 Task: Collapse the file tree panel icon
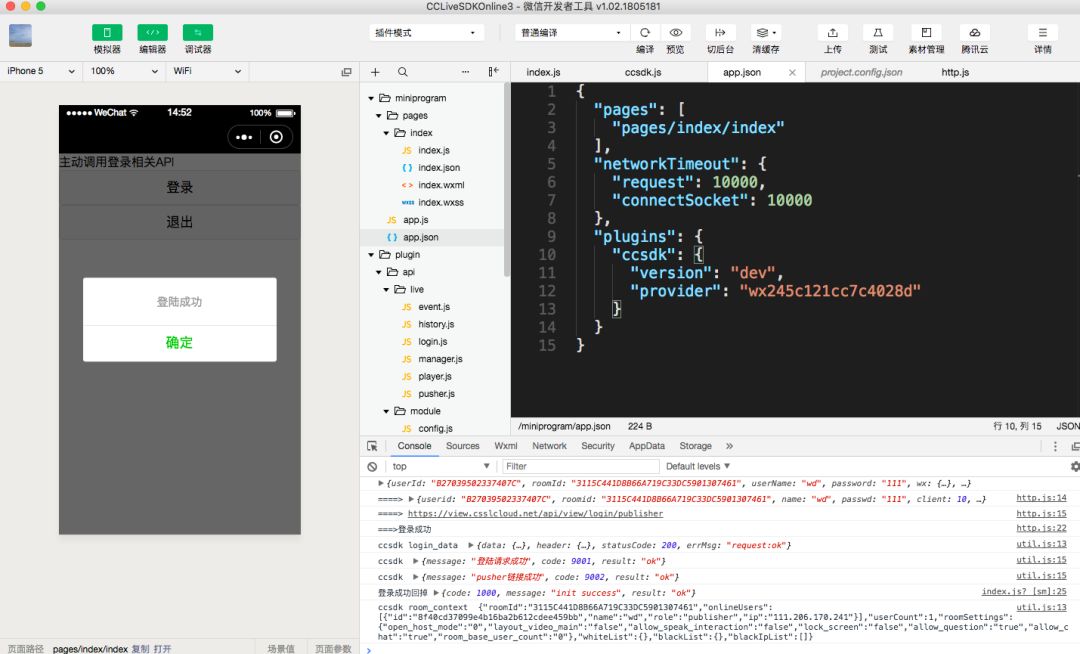494,72
